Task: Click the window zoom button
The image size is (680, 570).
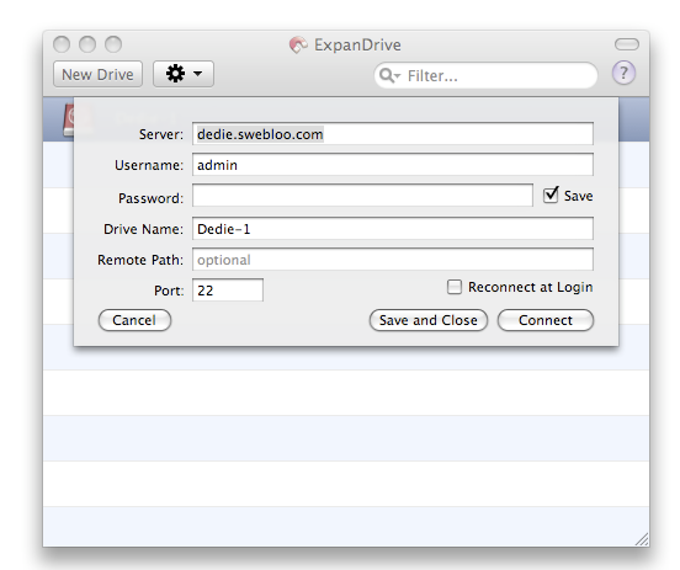Action: pyautogui.click(x=113, y=44)
